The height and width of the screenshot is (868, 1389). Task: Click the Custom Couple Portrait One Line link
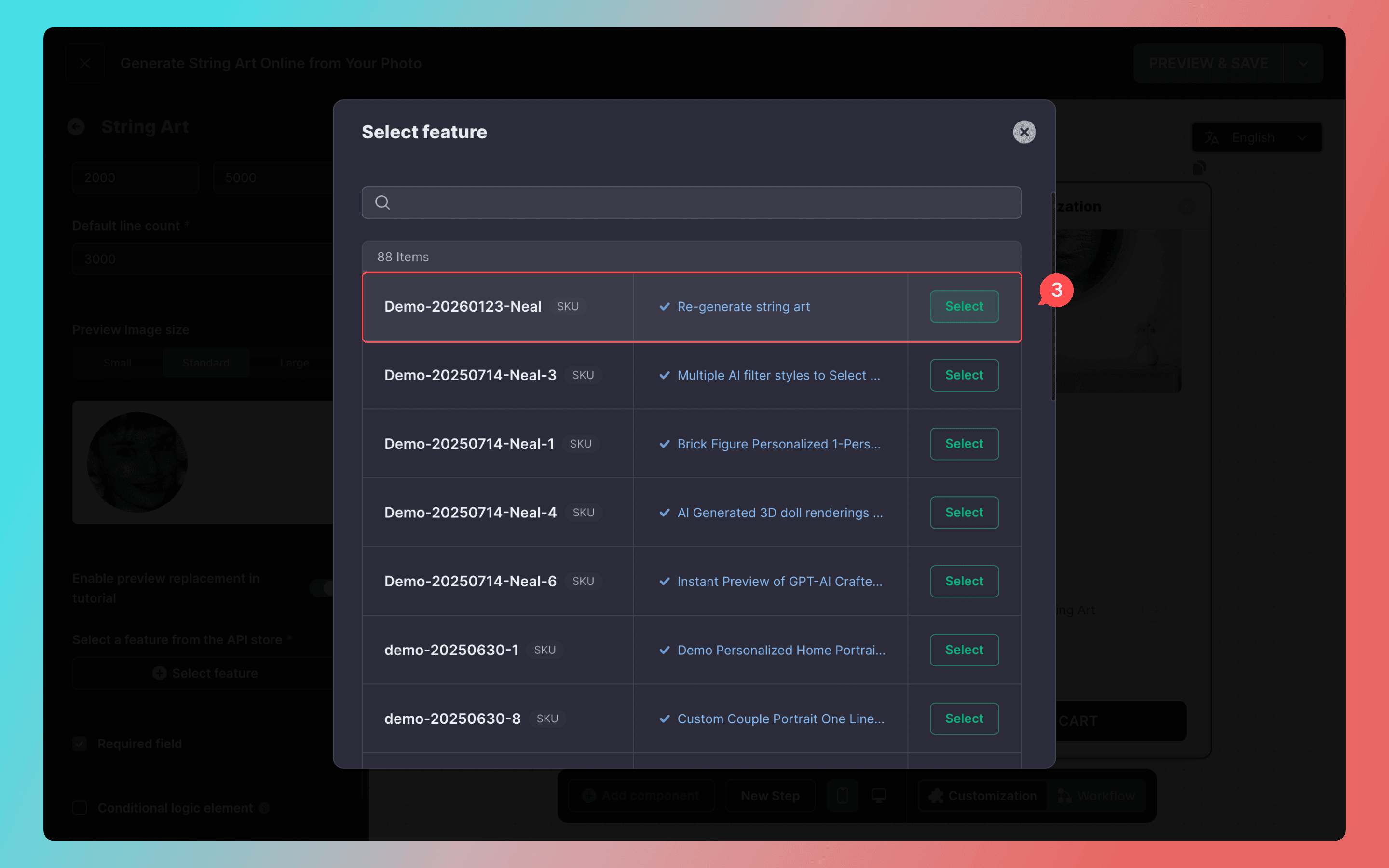pos(780,719)
